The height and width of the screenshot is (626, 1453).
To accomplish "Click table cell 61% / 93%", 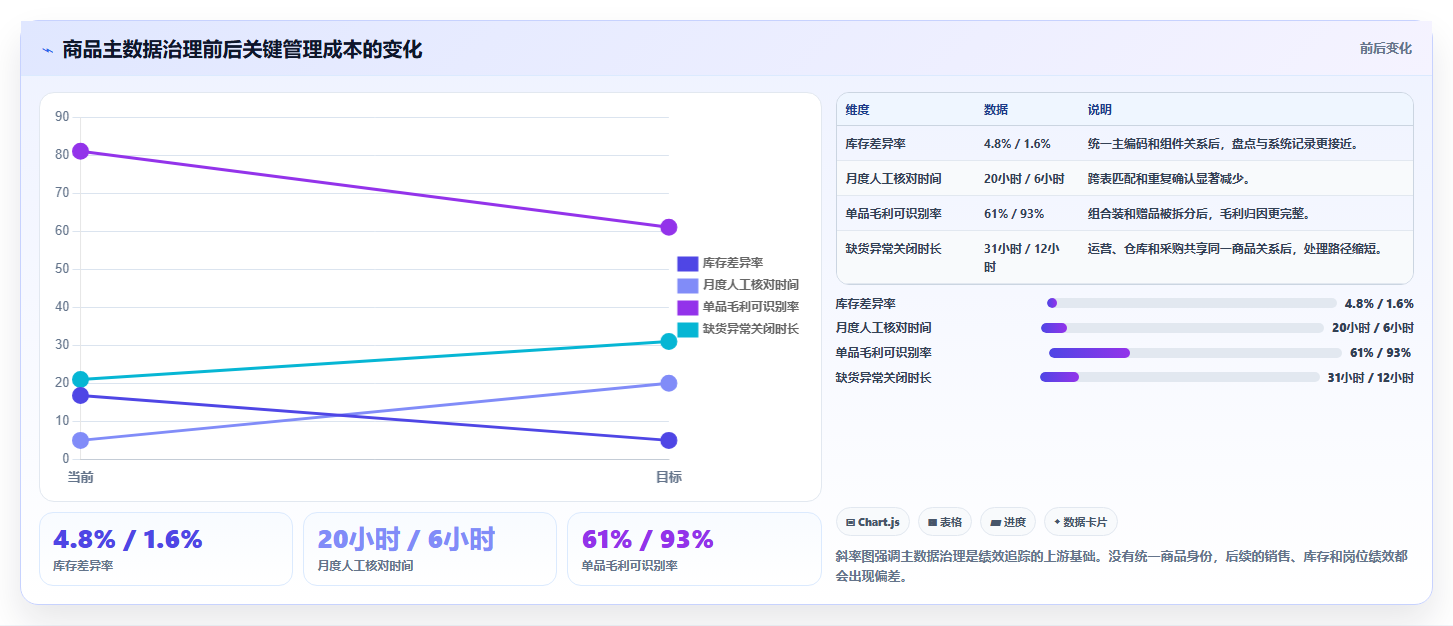I will 1014,213.
